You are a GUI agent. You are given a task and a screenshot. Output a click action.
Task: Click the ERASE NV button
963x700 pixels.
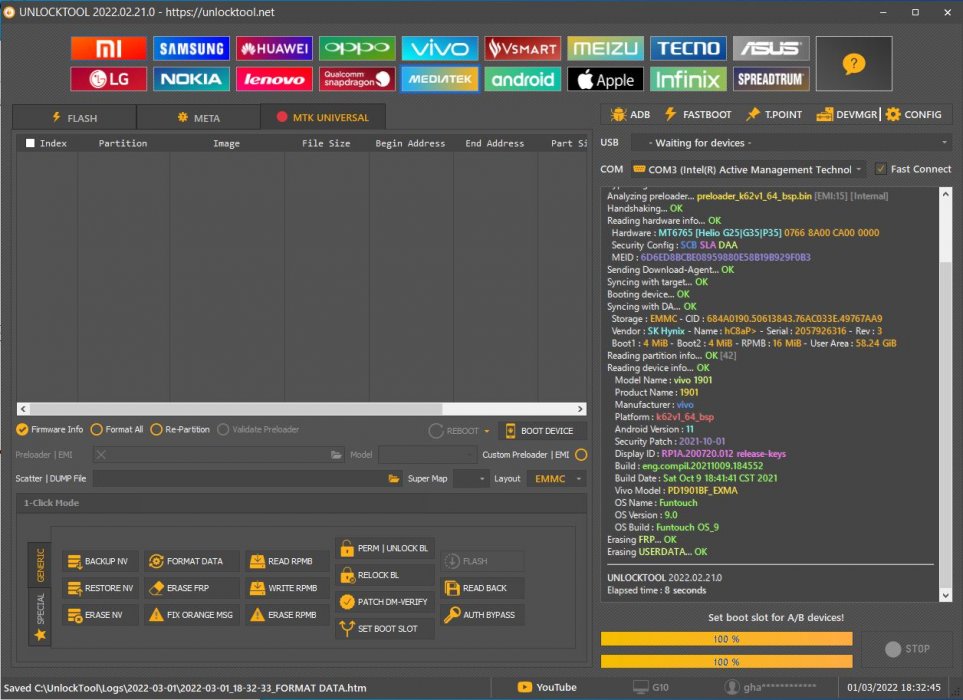[x=99, y=615]
